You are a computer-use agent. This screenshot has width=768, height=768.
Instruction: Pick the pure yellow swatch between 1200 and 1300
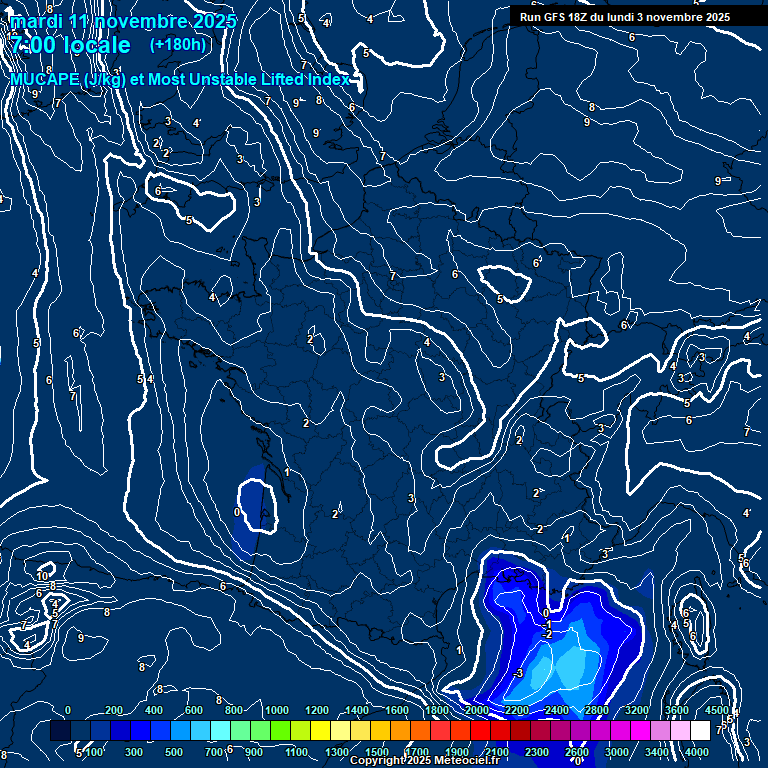point(321,730)
